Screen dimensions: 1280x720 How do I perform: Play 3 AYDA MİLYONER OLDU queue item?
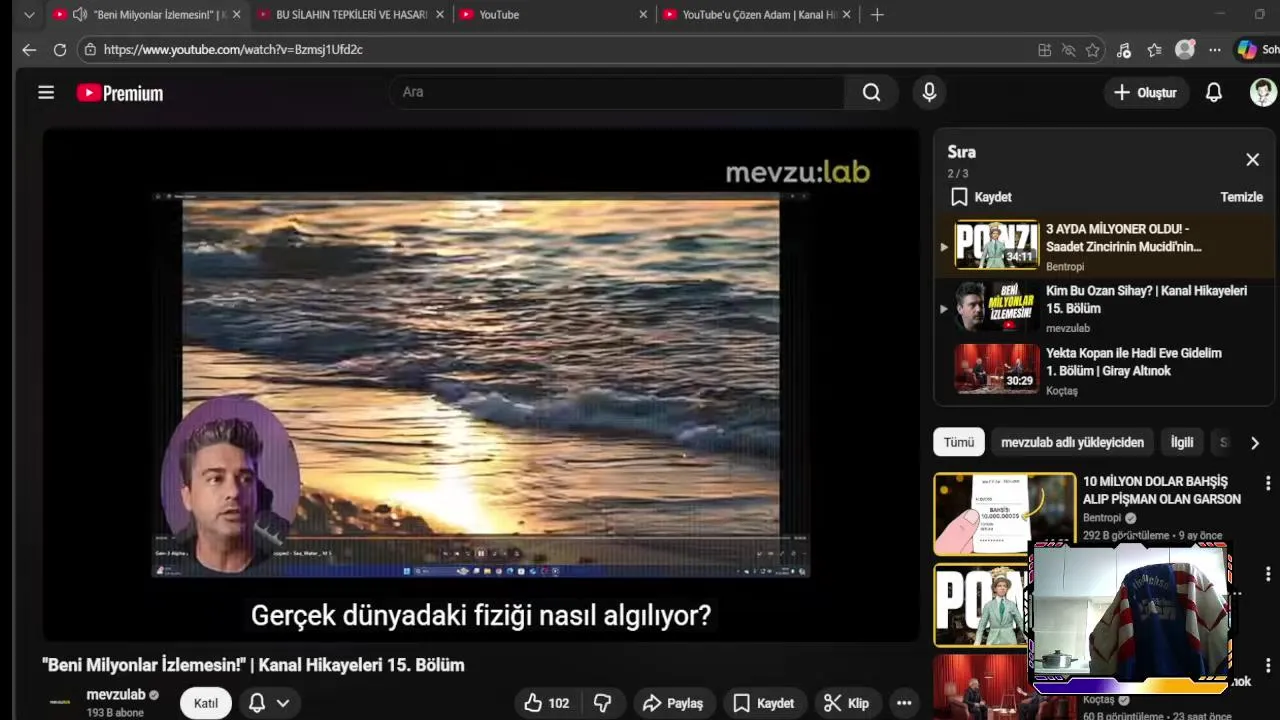pyautogui.click(x=1105, y=246)
